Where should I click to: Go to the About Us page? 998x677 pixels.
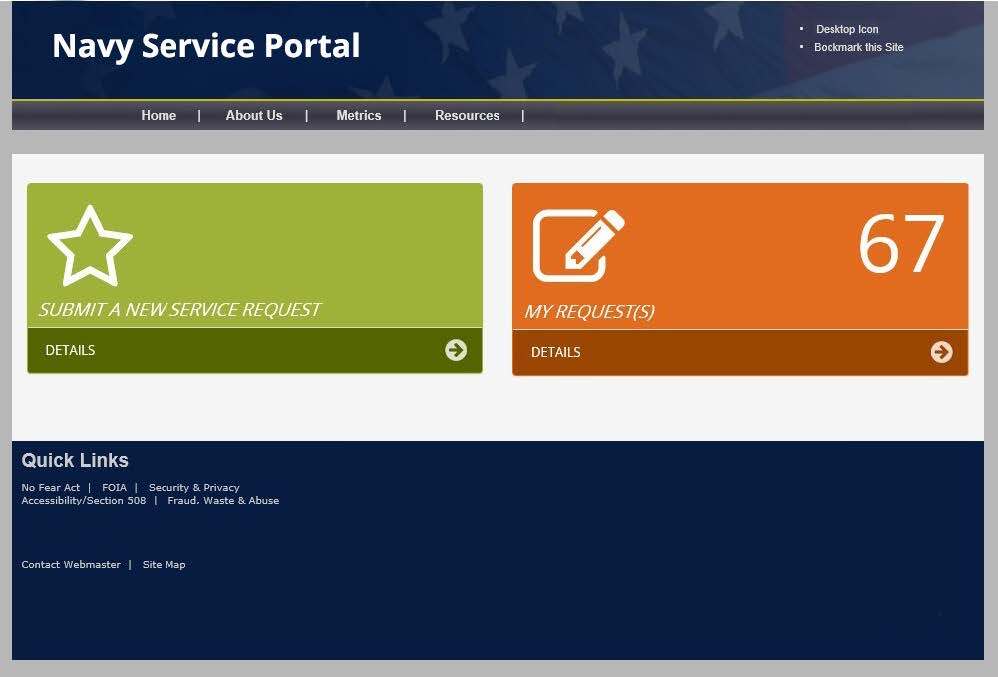(x=254, y=116)
